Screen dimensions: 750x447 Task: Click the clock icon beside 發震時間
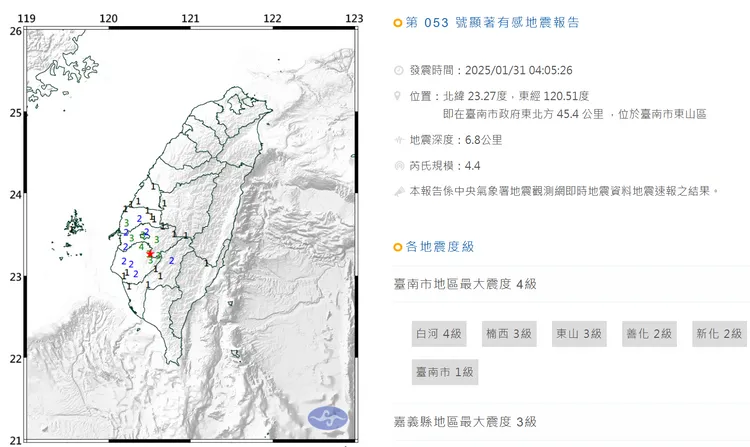[x=398, y=71]
